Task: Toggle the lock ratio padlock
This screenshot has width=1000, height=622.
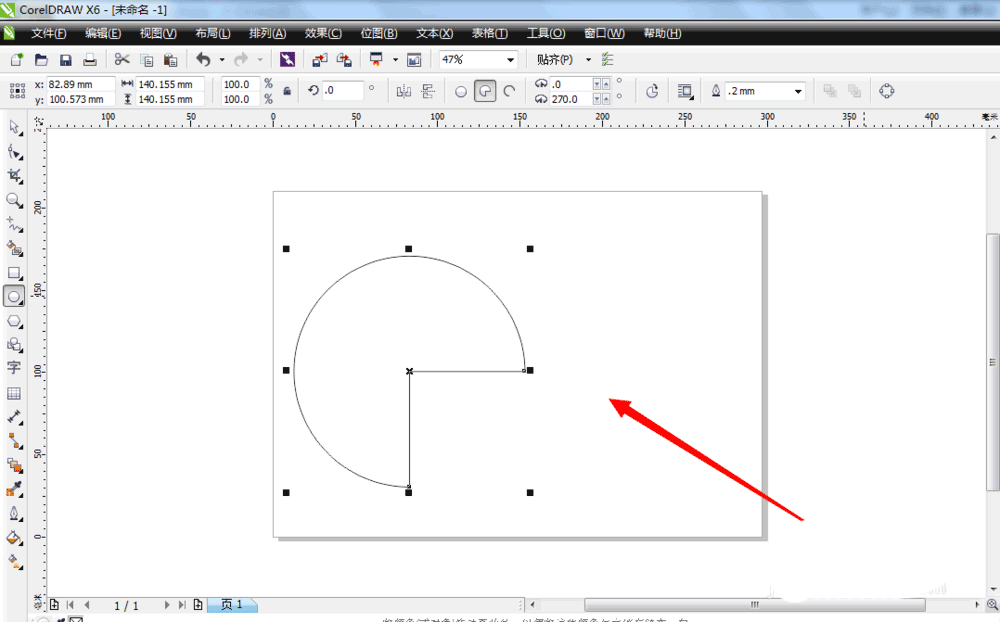Action: (x=287, y=91)
